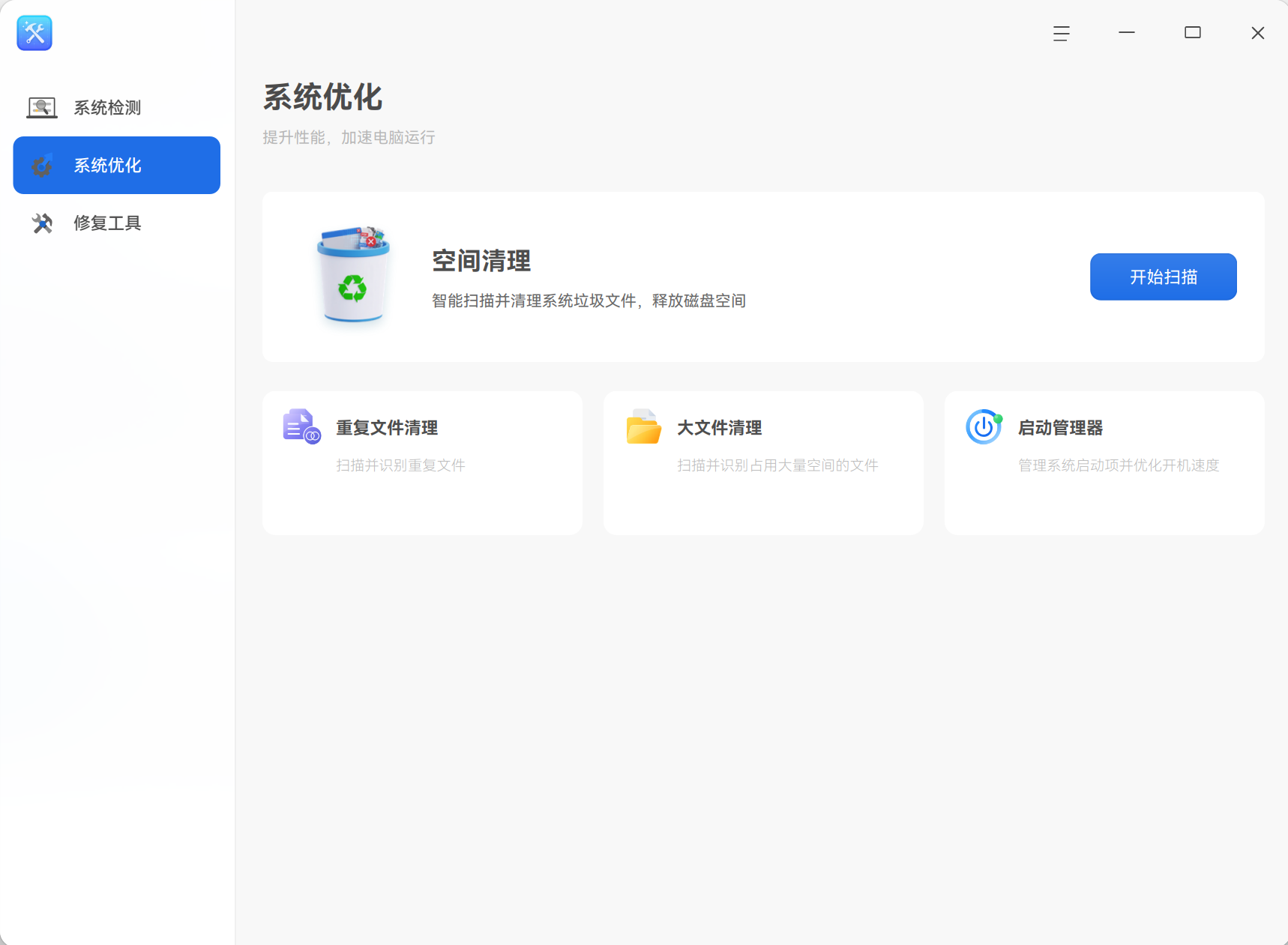Click the 空间清理 heading
The height and width of the screenshot is (945, 1288).
(x=481, y=261)
